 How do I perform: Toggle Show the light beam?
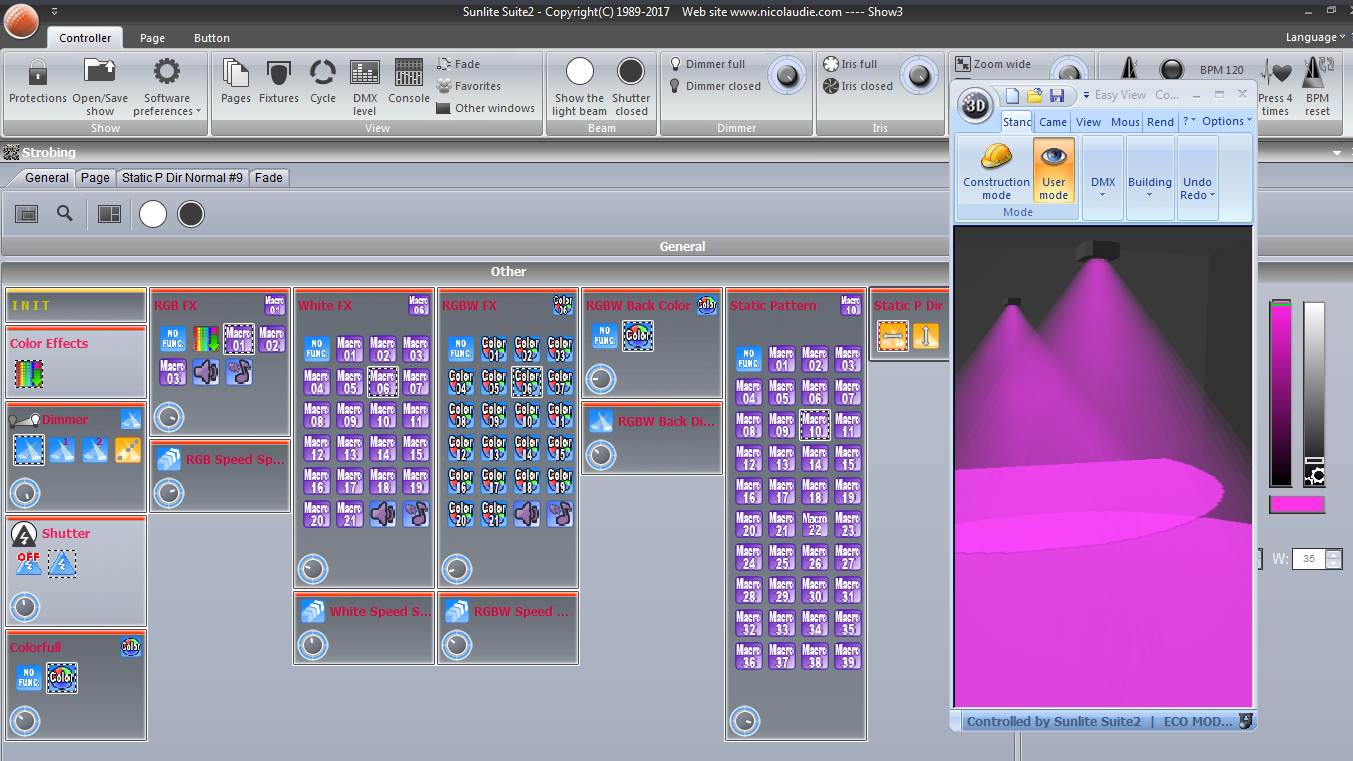point(579,86)
